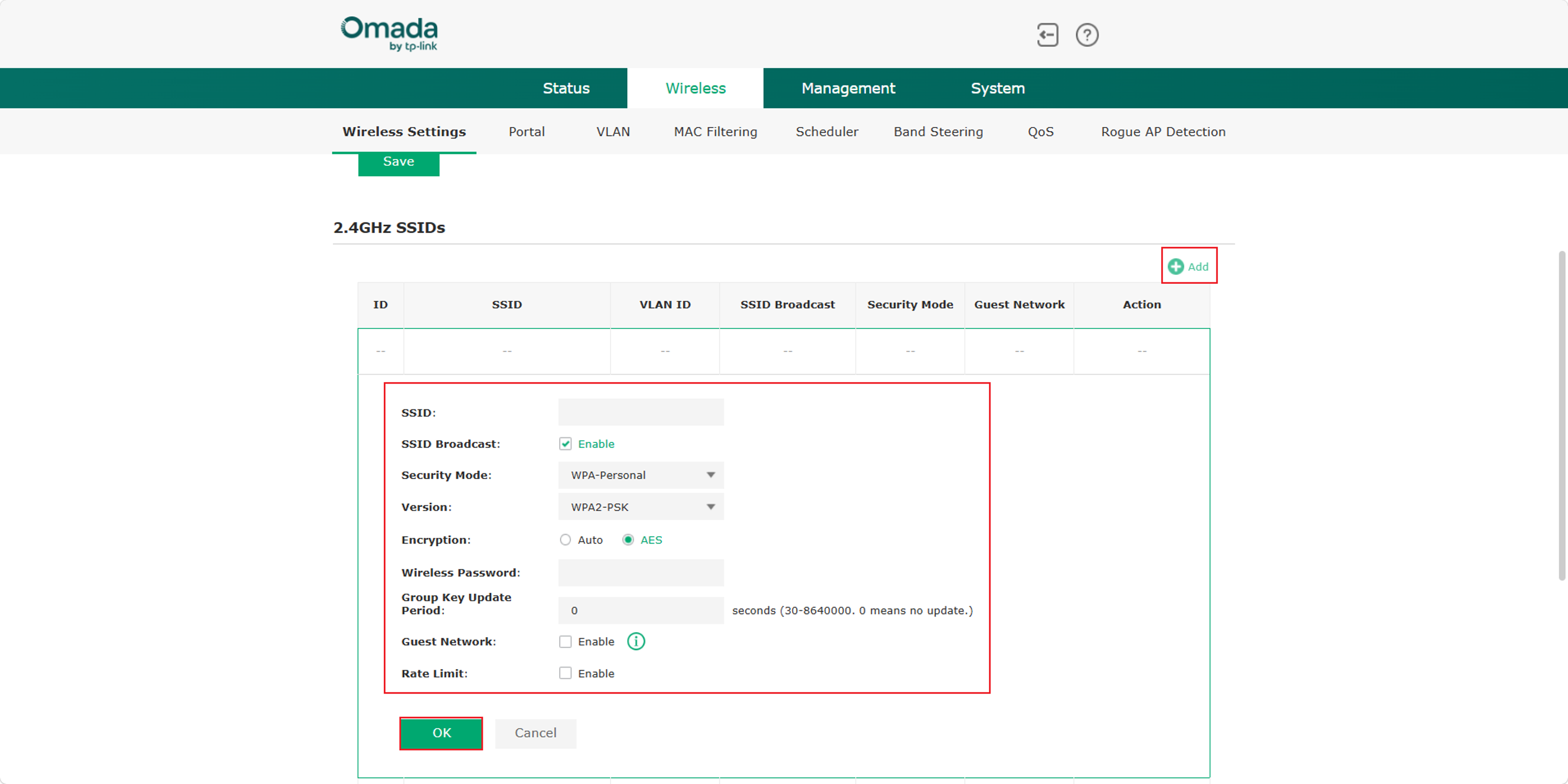Enable the Guest Network checkbox
Image resolution: width=1568 pixels, height=784 pixels.
point(565,642)
